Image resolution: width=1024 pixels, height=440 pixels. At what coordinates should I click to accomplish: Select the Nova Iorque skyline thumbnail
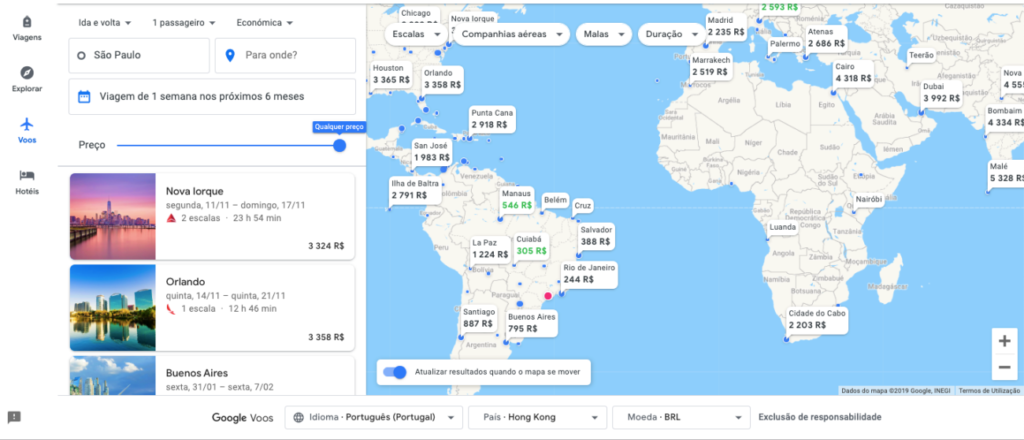pos(112,217)
